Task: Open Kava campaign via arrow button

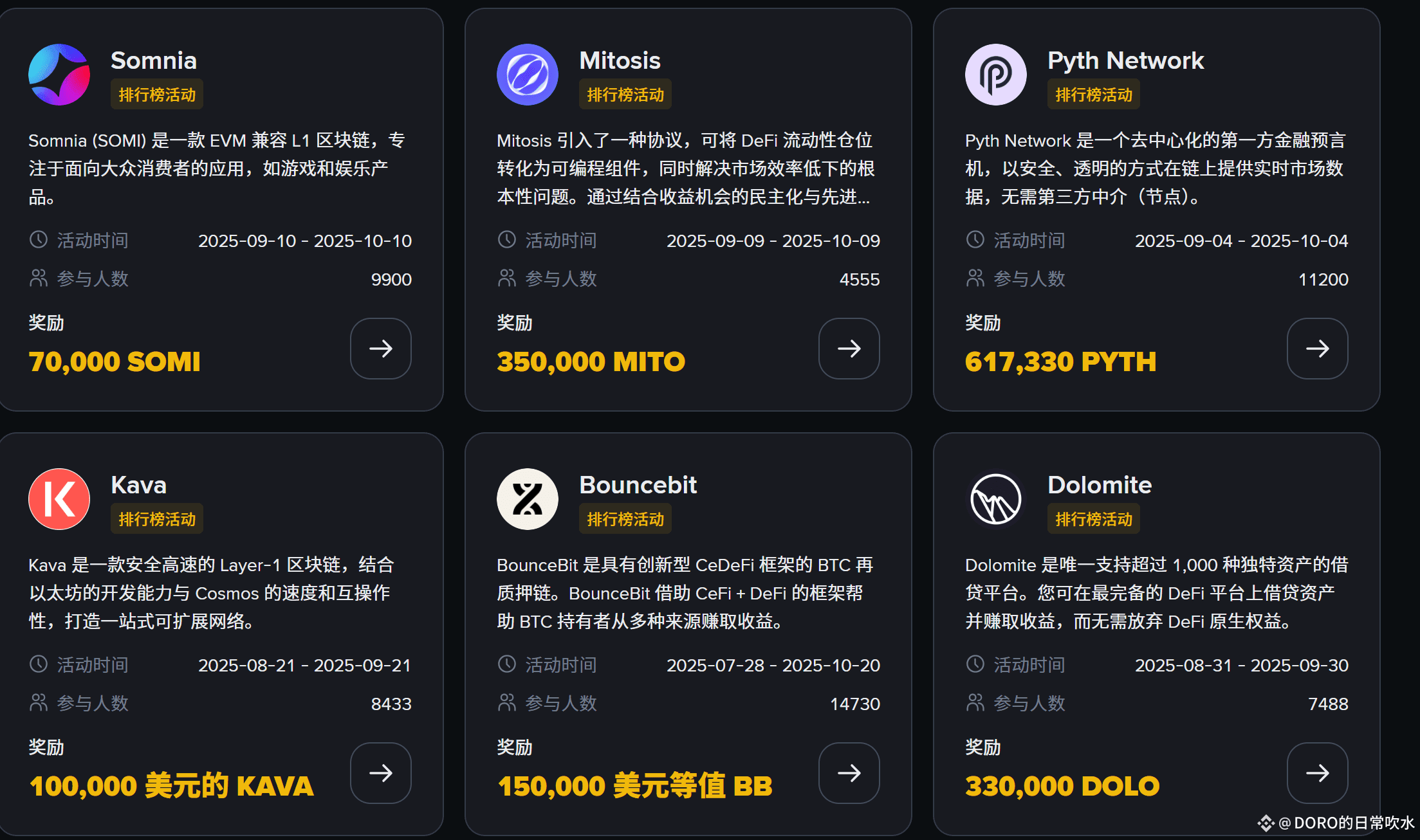Action: (x=381, y=773)
